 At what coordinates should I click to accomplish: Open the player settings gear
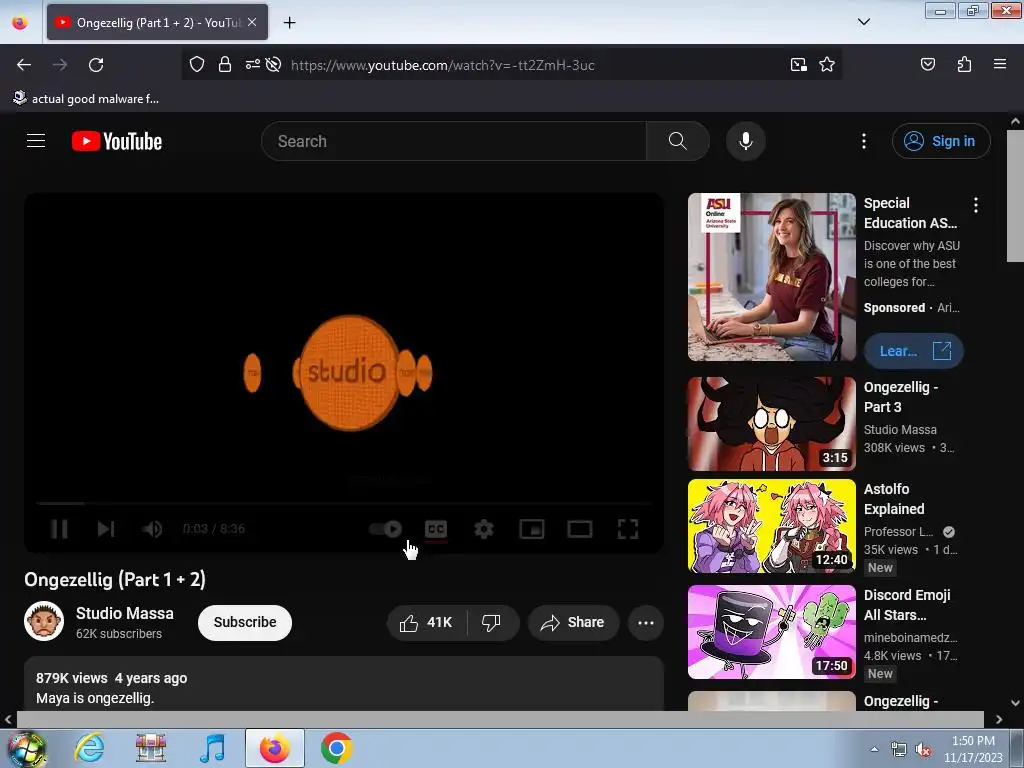[484, 529]
